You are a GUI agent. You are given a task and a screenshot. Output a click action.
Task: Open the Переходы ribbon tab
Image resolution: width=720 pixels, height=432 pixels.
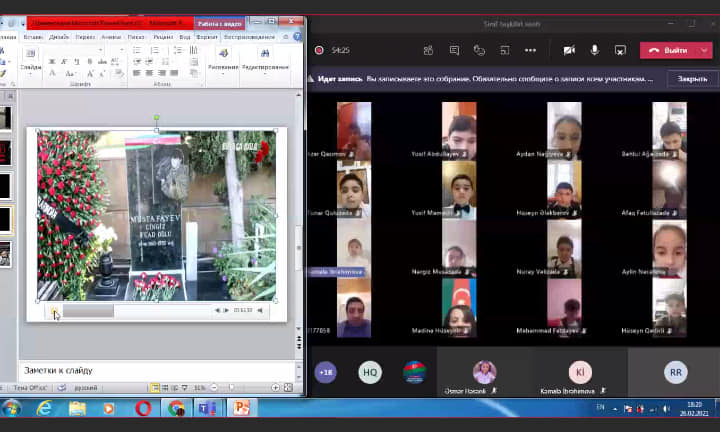pos(85,37)
